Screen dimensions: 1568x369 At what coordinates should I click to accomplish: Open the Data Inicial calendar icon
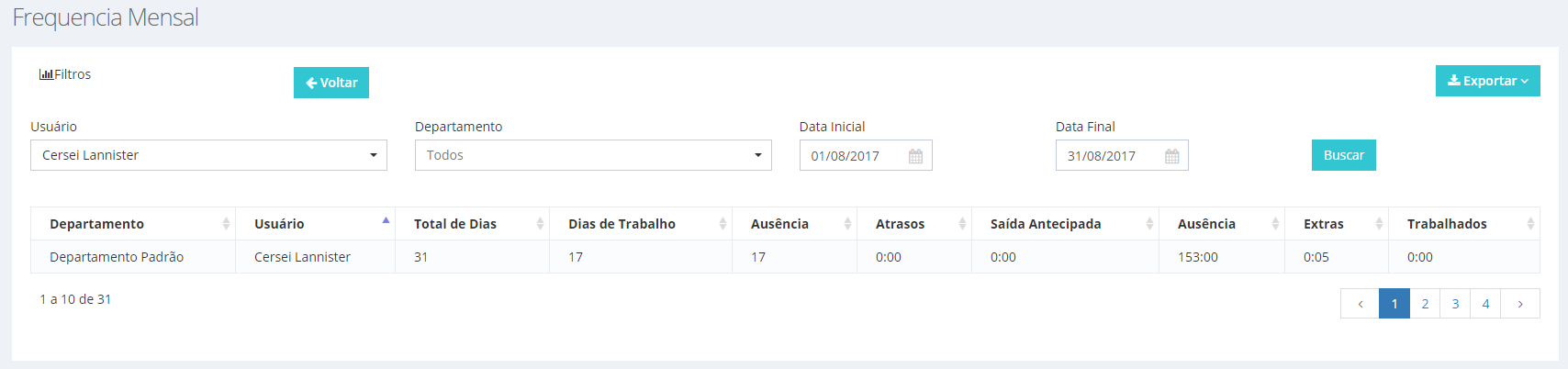[x=915, y=156]
